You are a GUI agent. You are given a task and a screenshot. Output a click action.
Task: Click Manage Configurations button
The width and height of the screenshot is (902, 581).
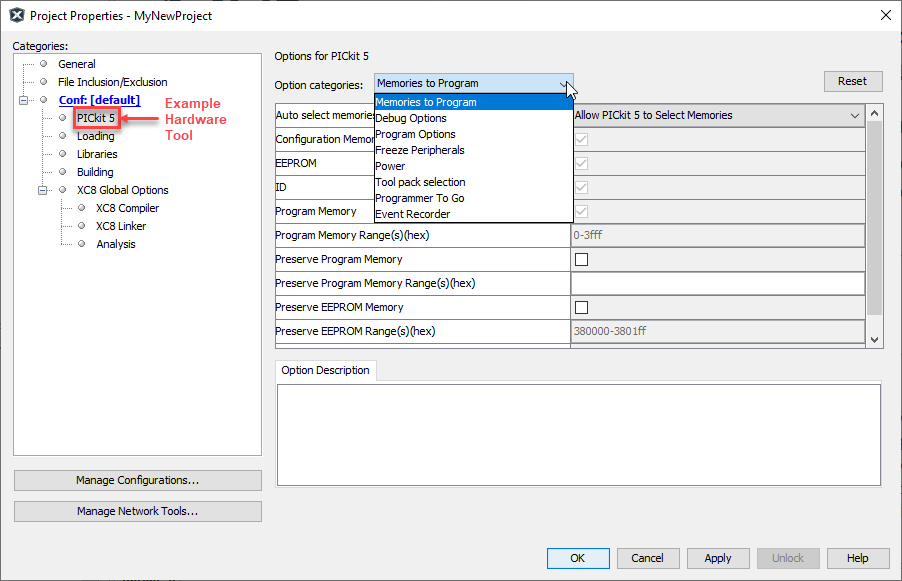tap(137, 481)
